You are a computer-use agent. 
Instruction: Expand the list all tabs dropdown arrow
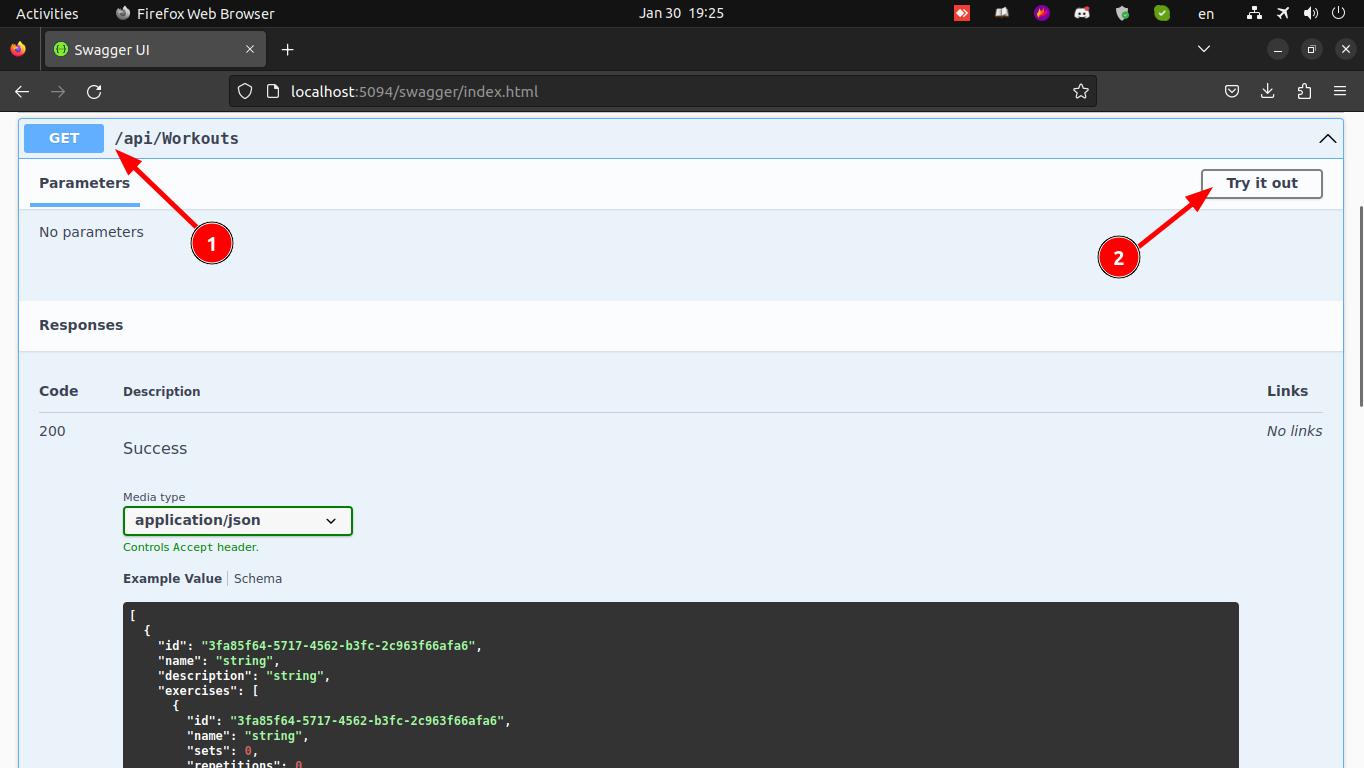pos(1204,49)
